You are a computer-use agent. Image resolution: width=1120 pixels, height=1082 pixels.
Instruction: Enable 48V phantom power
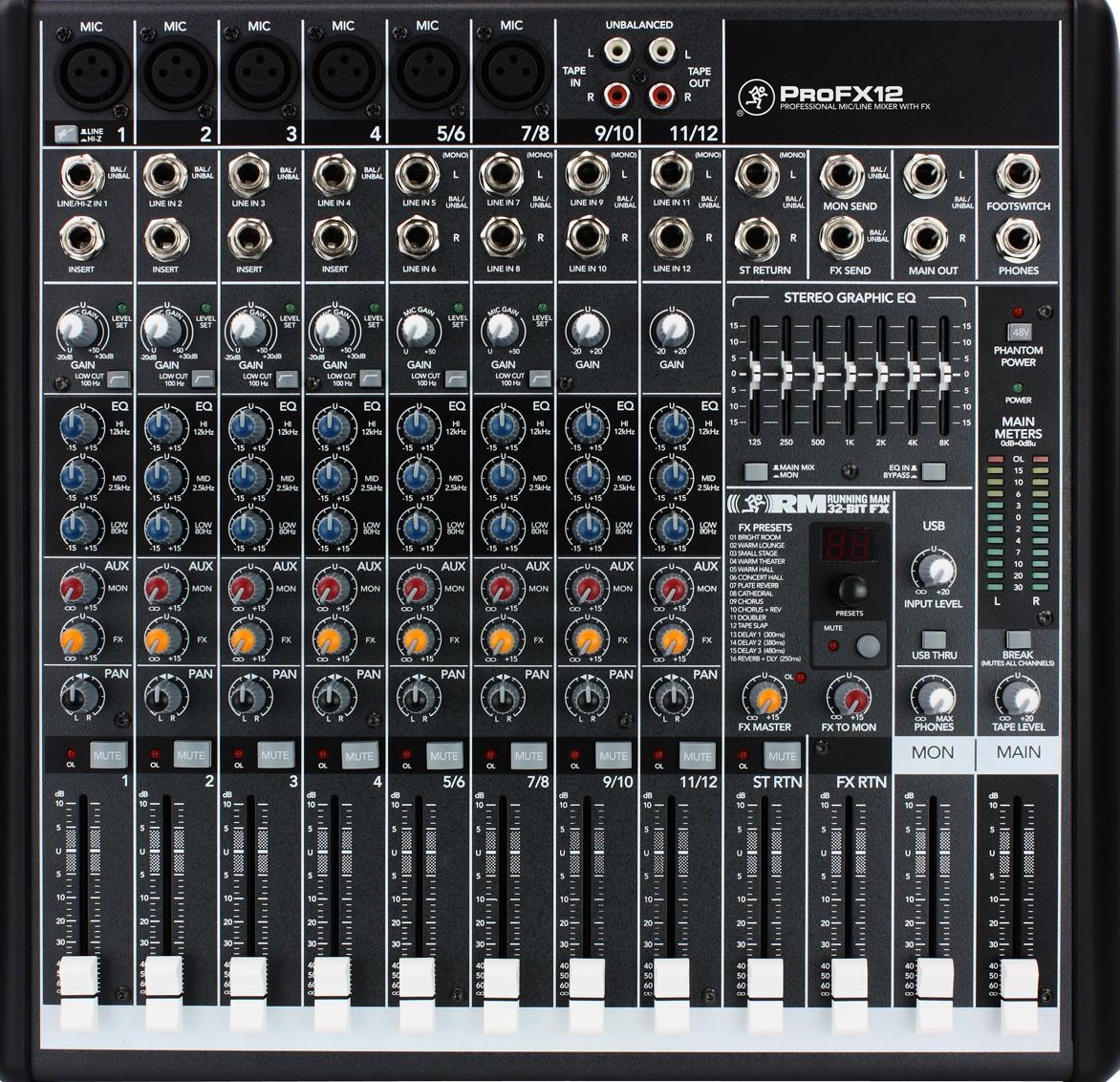coord(1019,332)
